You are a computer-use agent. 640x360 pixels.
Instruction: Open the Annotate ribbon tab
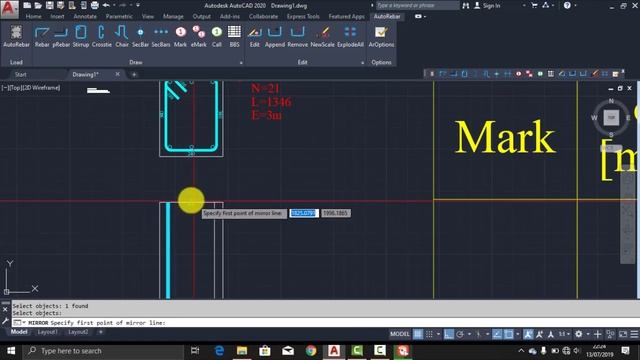click(x=85, y=16)
